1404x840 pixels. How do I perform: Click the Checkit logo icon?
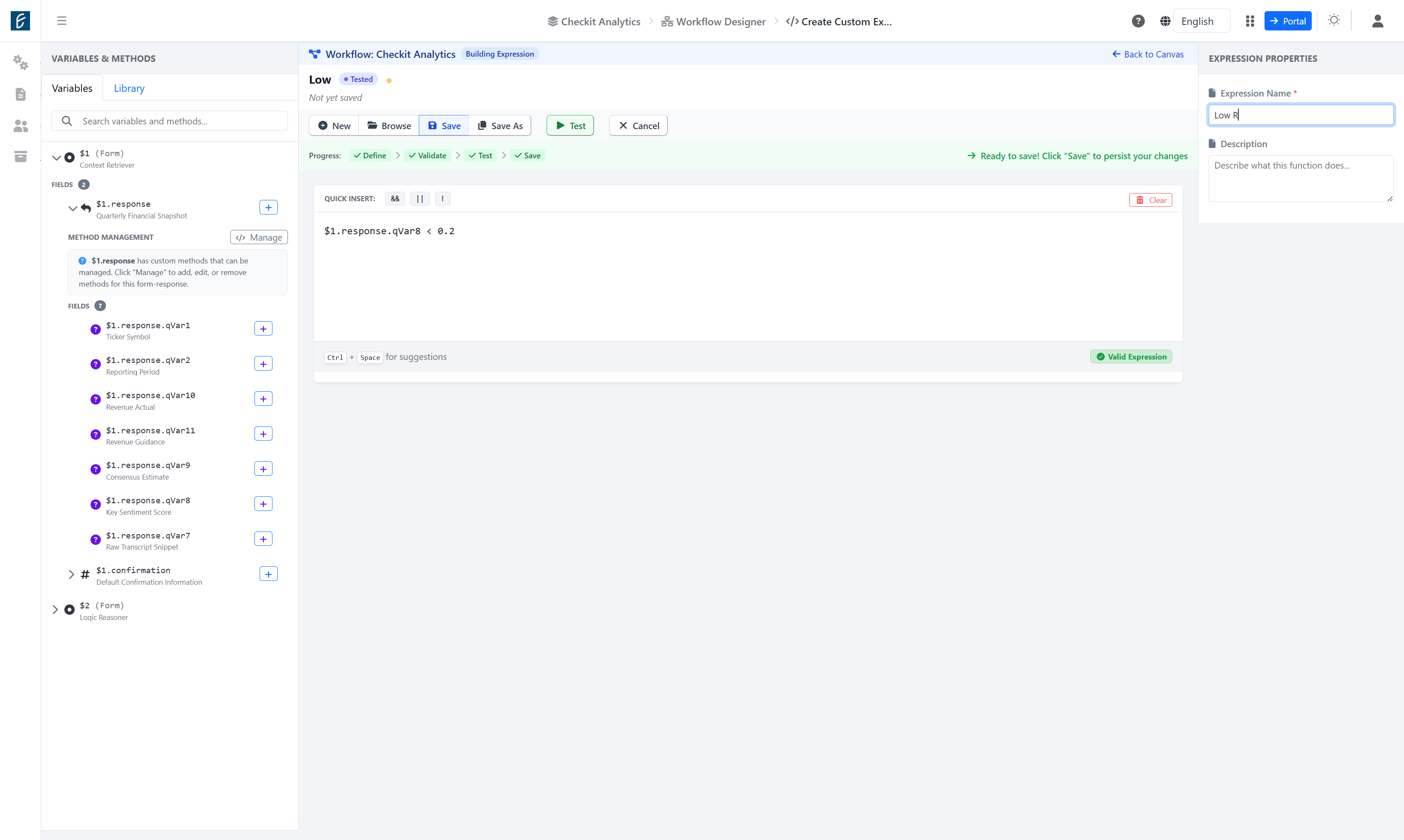20,21
